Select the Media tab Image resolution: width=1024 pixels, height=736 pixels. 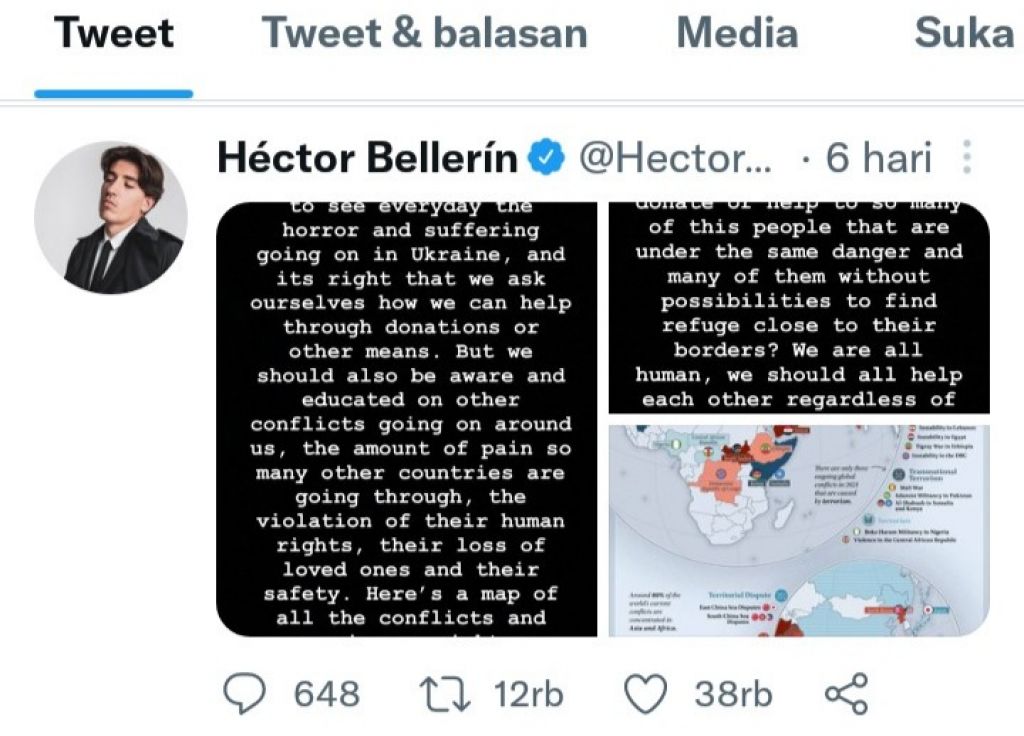tap(737, 34)
